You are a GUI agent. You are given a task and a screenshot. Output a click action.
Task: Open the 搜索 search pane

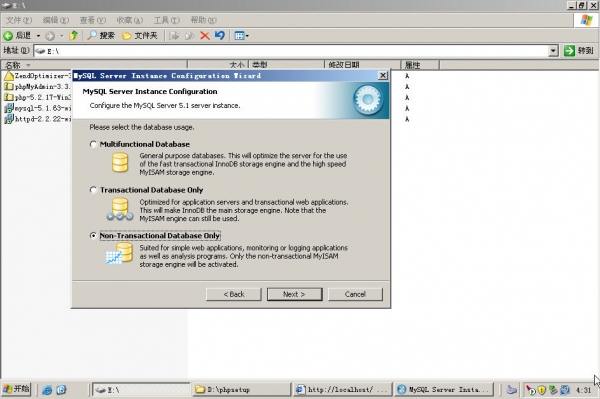click(x=101, y=36)
